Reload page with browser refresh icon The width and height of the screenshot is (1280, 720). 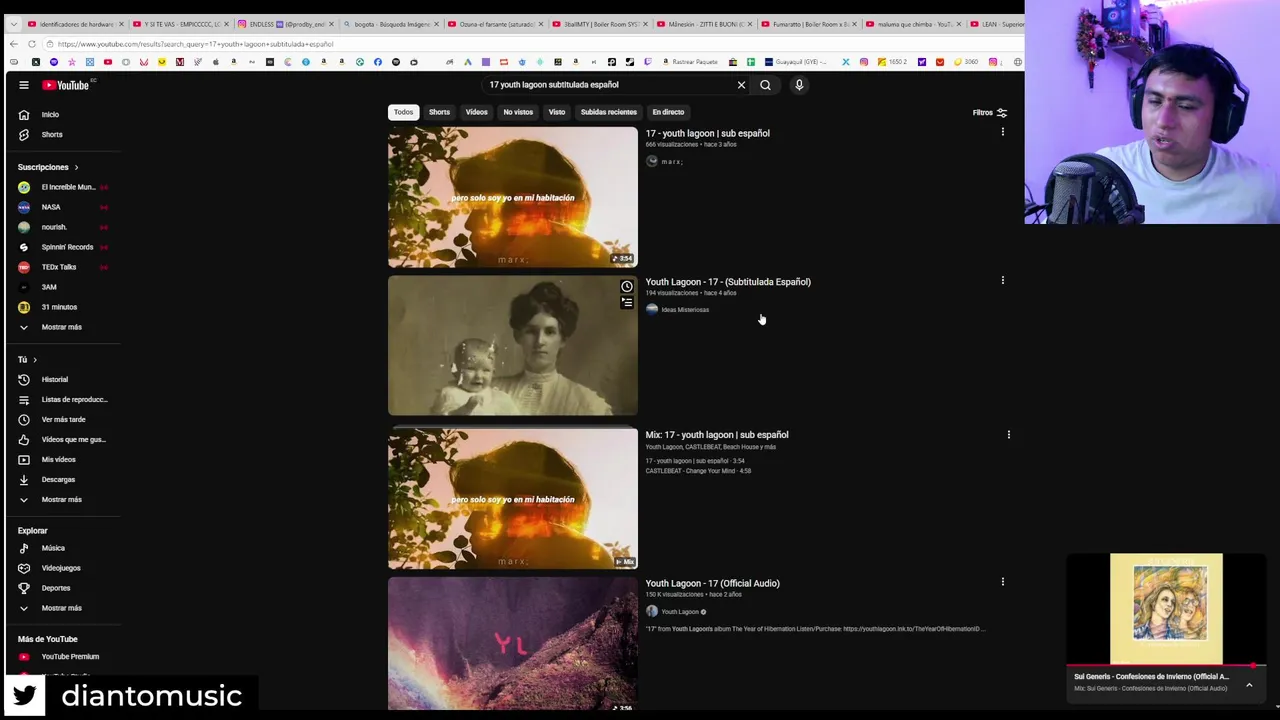coord(32,44)
